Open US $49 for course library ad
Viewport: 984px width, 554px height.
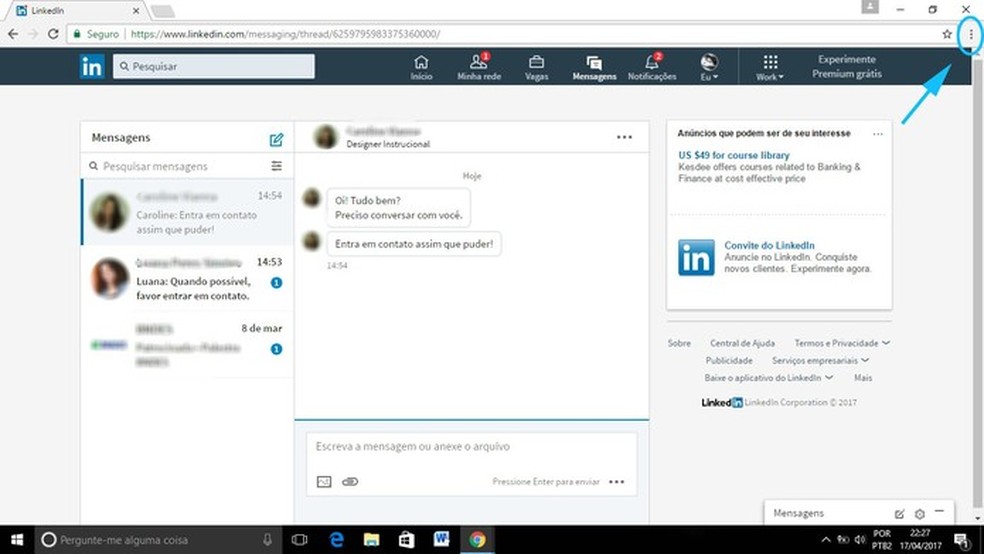(734, 155)
